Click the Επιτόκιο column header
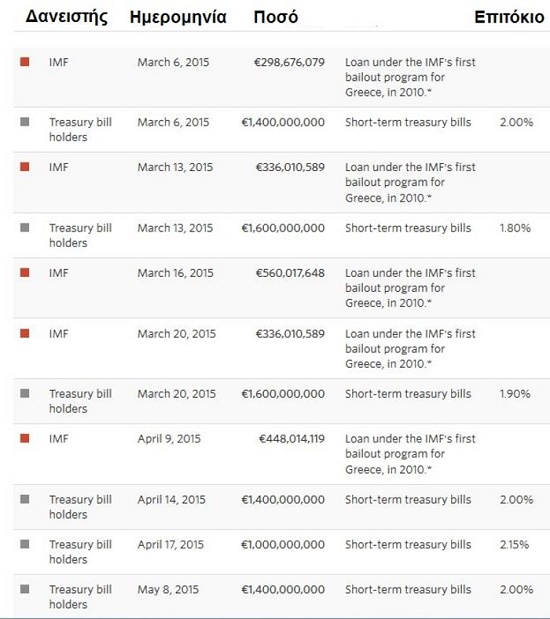The width and height of the screenshot is (550, 619). coord(509,17)
